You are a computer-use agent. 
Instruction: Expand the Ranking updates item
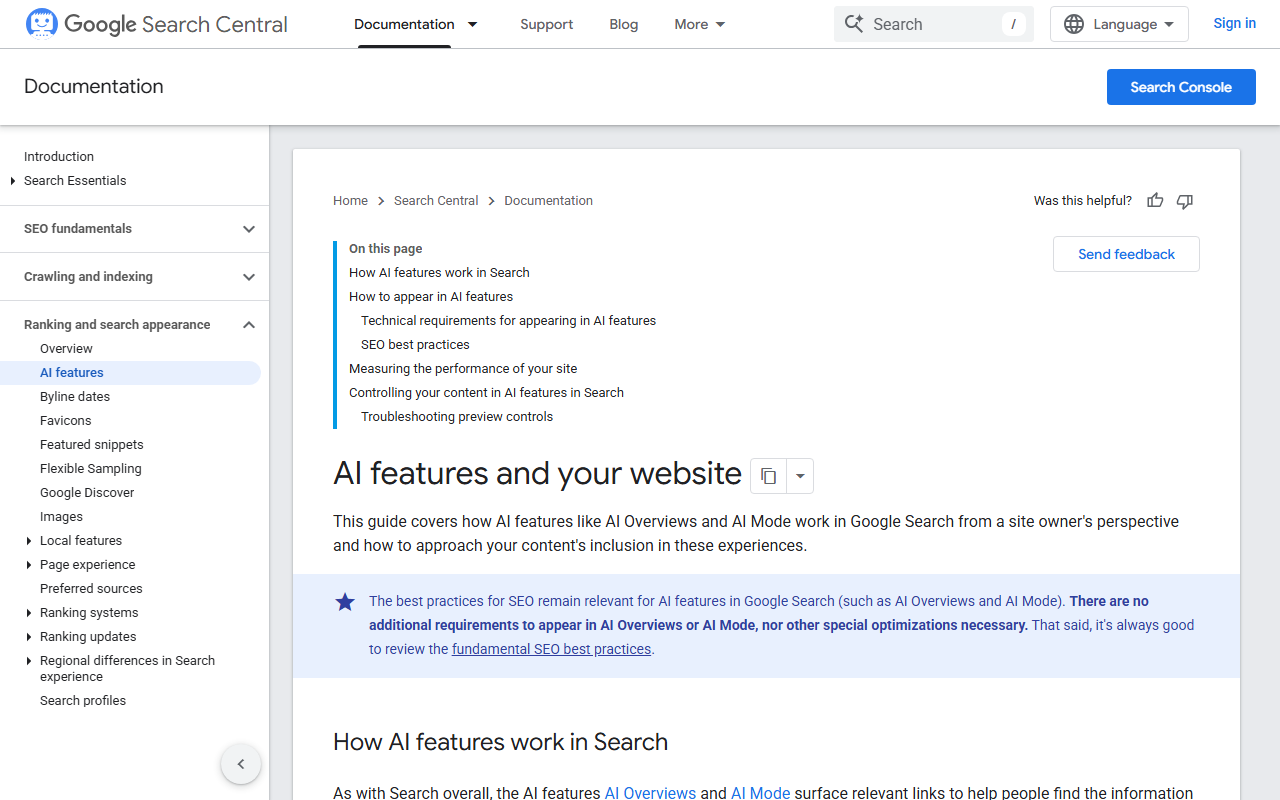pyautogui.click(x=29, y=637)
